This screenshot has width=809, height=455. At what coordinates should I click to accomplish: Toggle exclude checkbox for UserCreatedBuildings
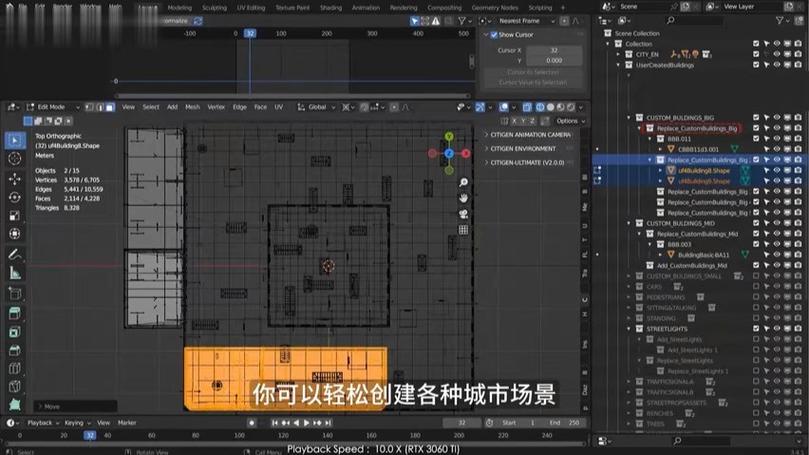tap(756, 65)
